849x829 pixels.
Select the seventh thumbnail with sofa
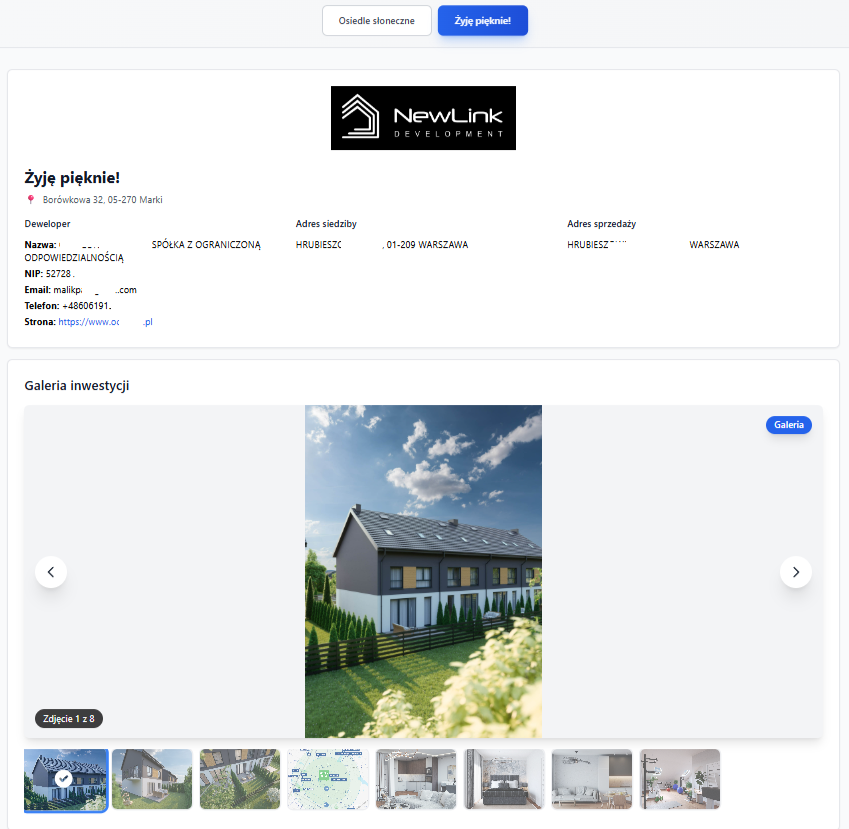592,779
